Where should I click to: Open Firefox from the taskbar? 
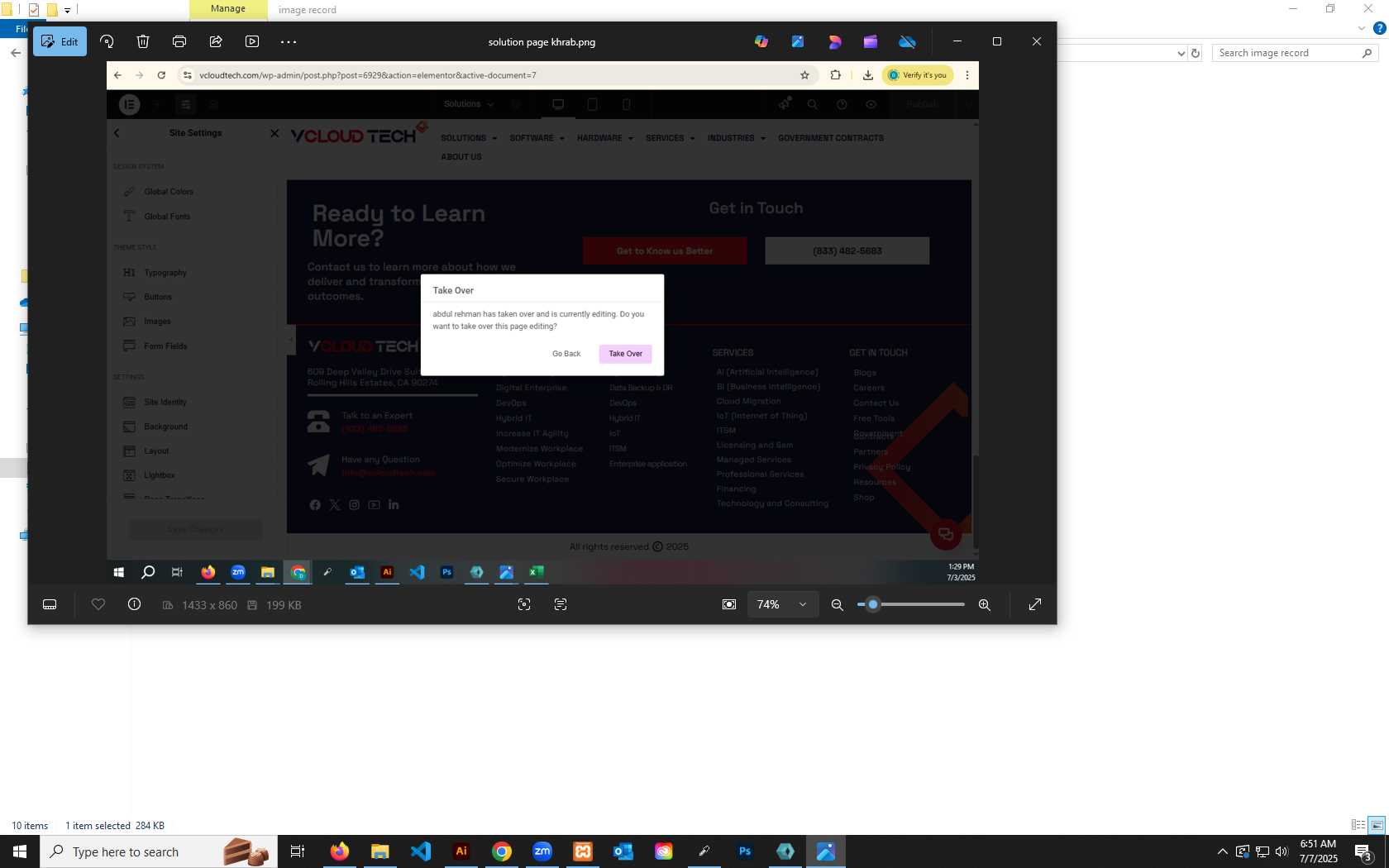click(x=340, y=851)
